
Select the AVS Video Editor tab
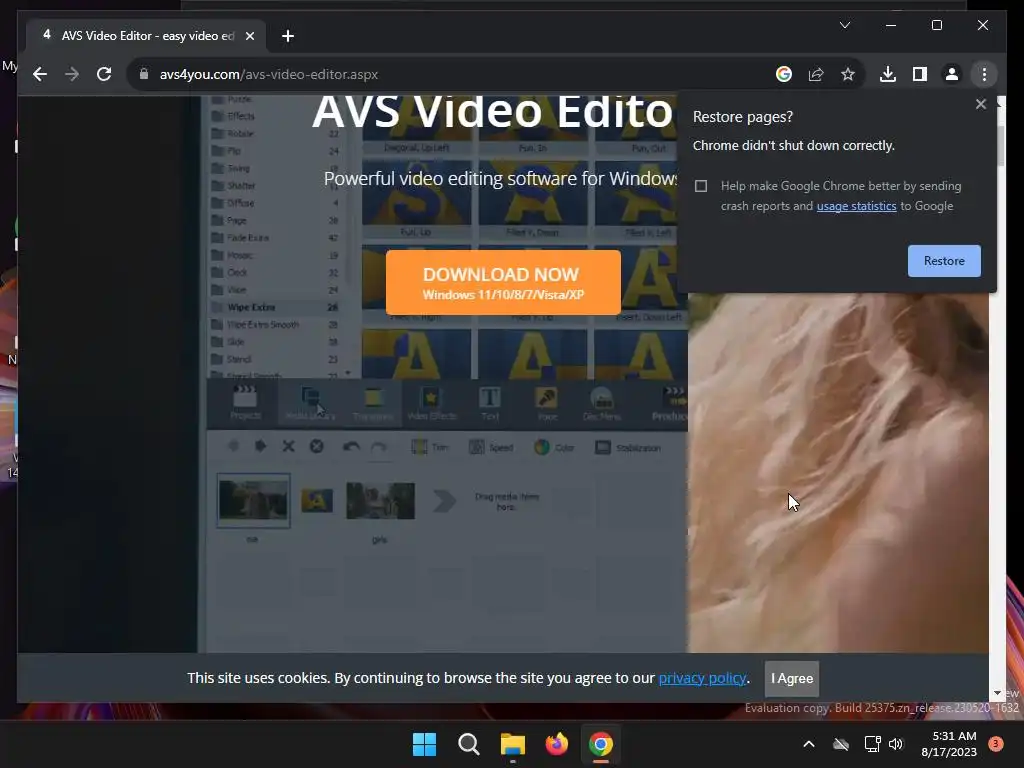coord(145,35)
